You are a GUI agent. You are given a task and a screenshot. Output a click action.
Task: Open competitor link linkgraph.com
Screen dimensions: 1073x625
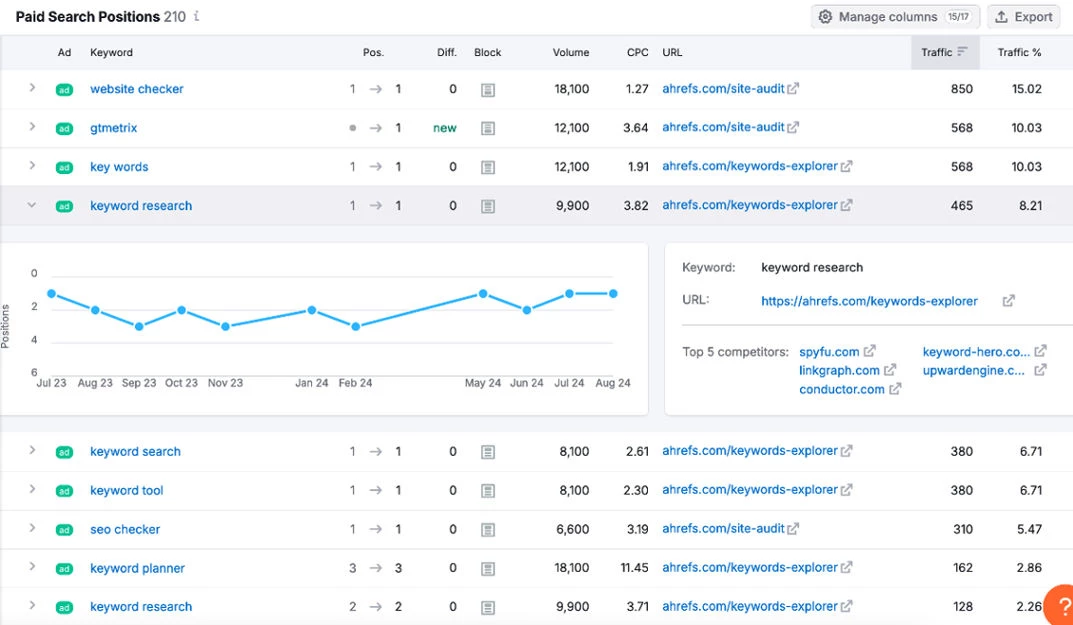coord(839,370)
